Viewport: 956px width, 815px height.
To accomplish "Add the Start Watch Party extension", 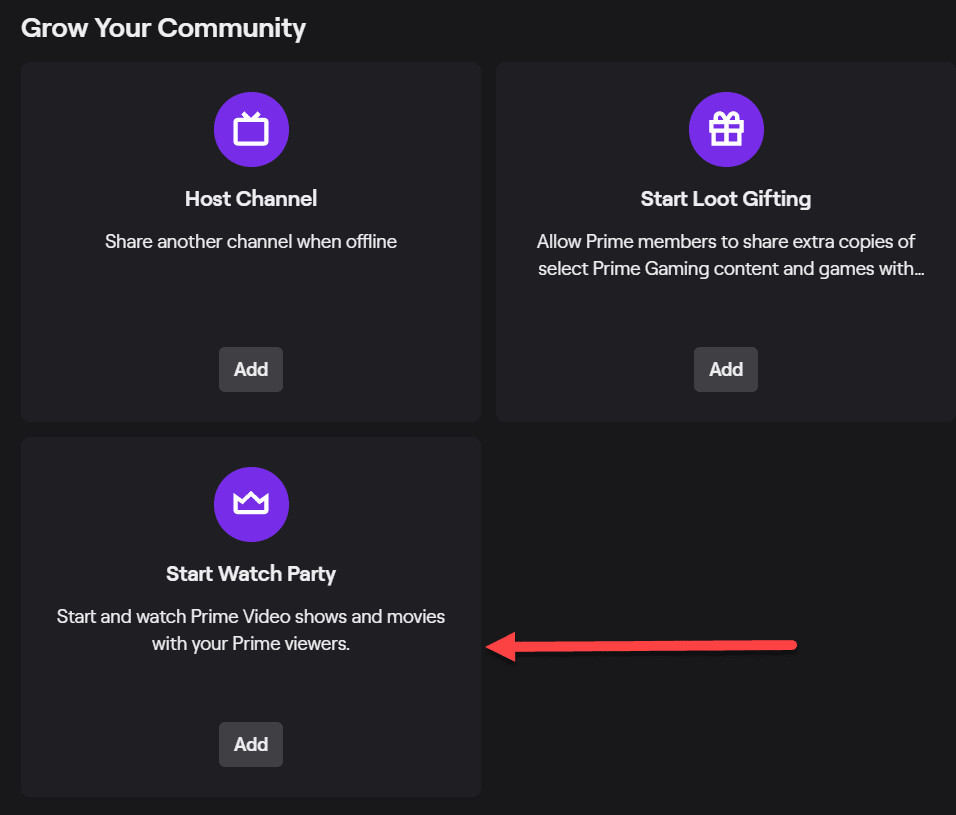I will click(251, 744).
